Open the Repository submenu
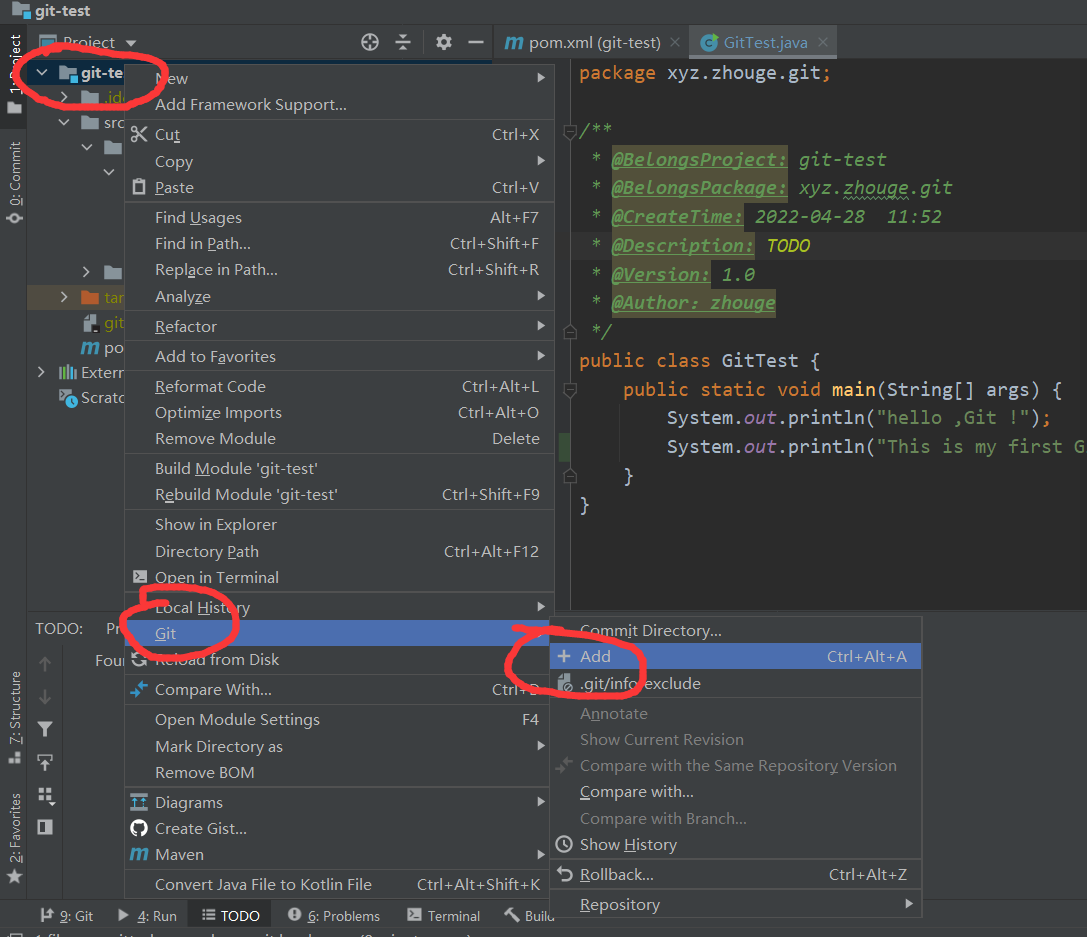1087x937 pixels. coord(736,904)
